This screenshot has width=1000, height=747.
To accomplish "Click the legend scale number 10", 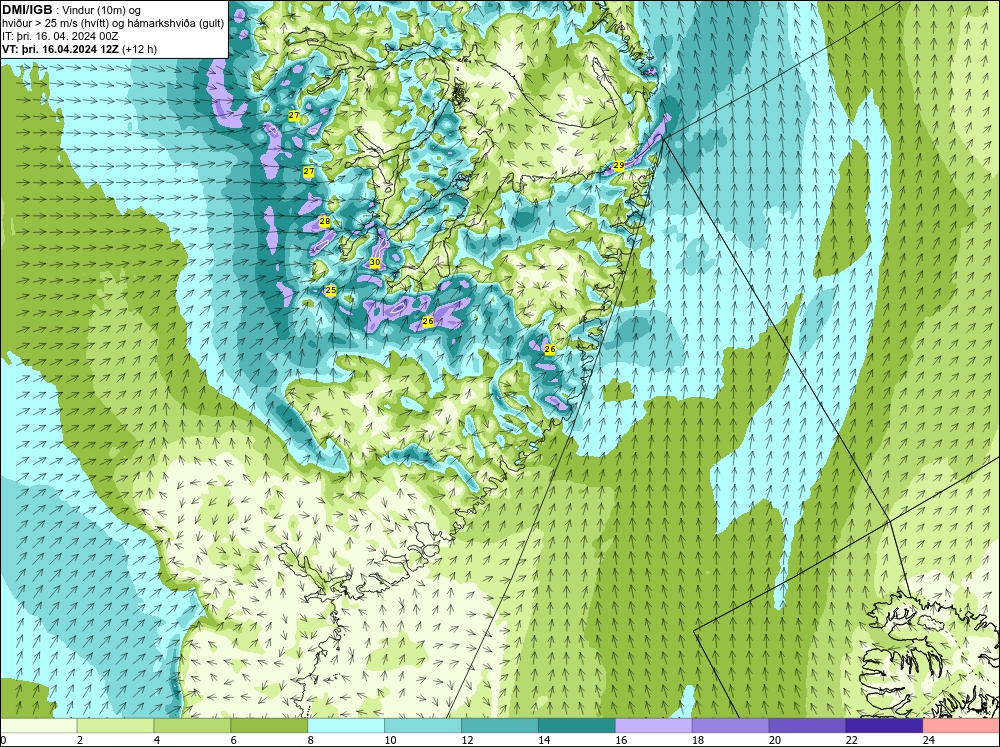I will pyautogui.click(x=390, y=740).
